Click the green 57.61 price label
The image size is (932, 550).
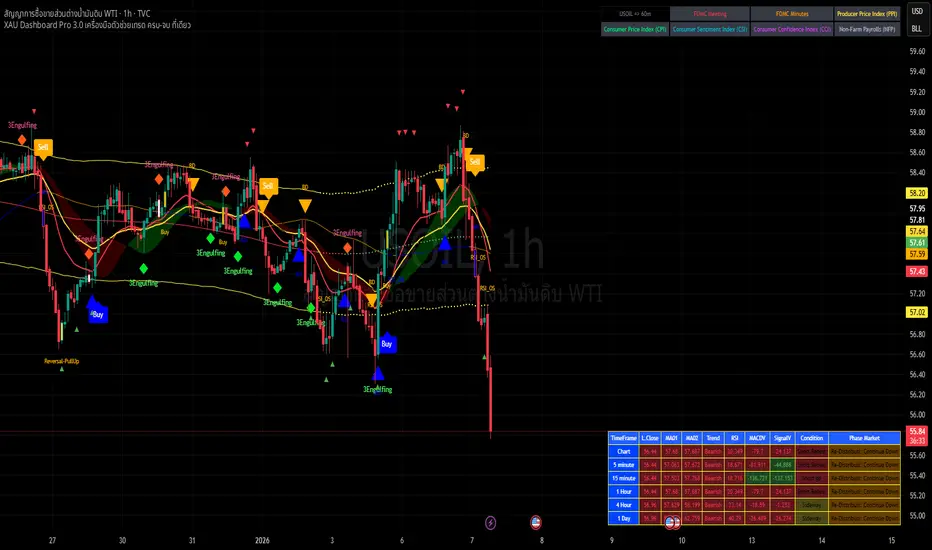click(x=917, y=243)
